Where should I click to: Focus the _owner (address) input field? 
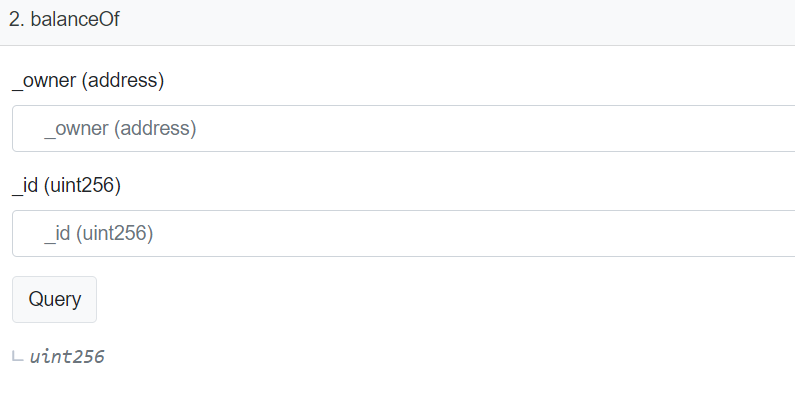(404, 128)
